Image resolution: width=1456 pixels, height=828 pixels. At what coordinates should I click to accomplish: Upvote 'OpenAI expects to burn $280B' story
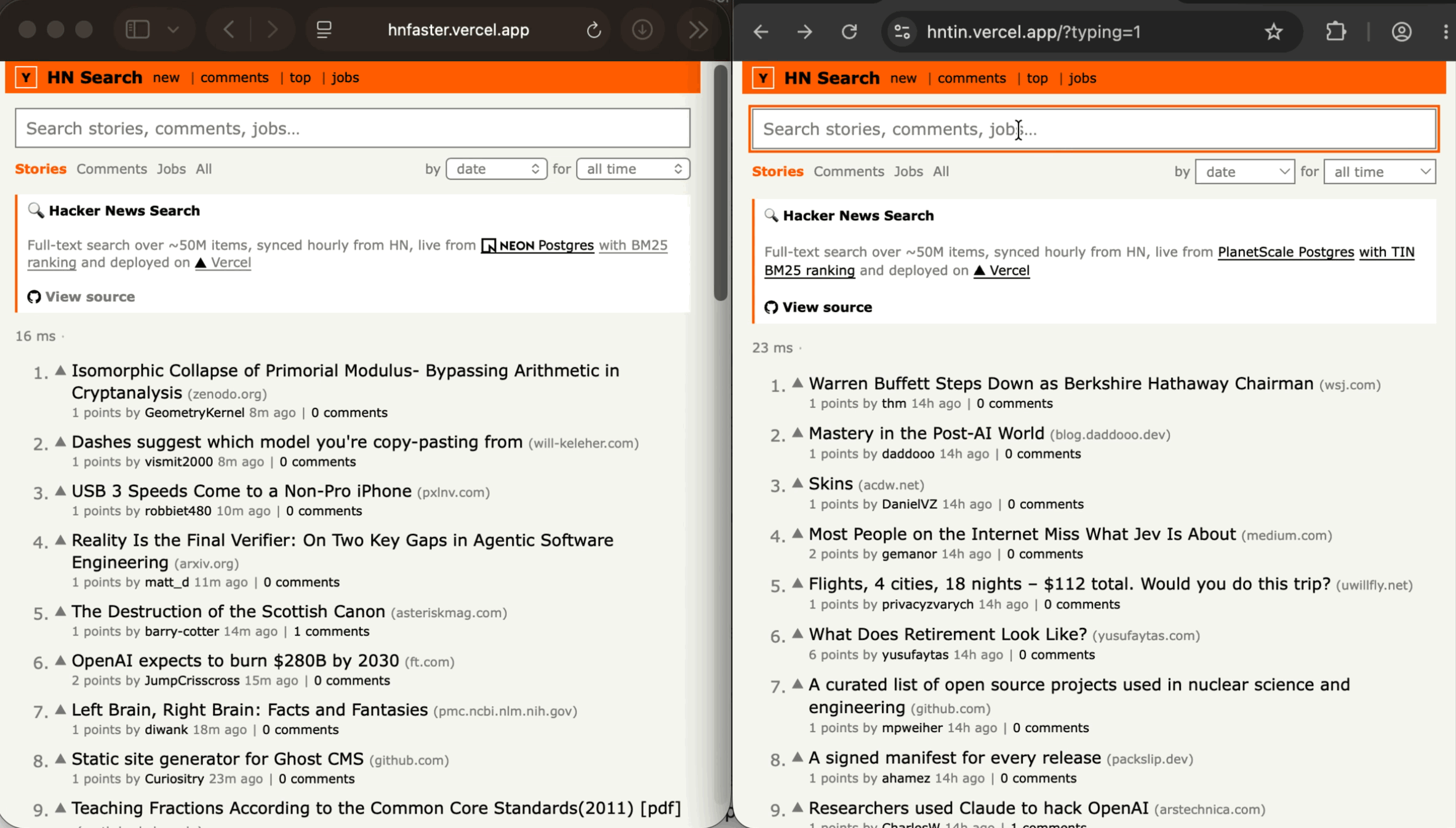(x=60, y=660)
